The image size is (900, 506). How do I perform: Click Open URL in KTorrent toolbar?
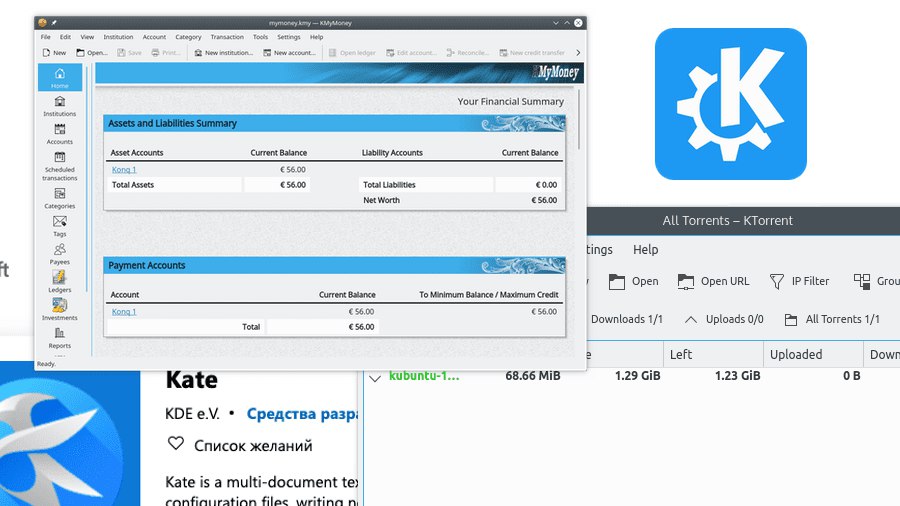tap(713, 281)
